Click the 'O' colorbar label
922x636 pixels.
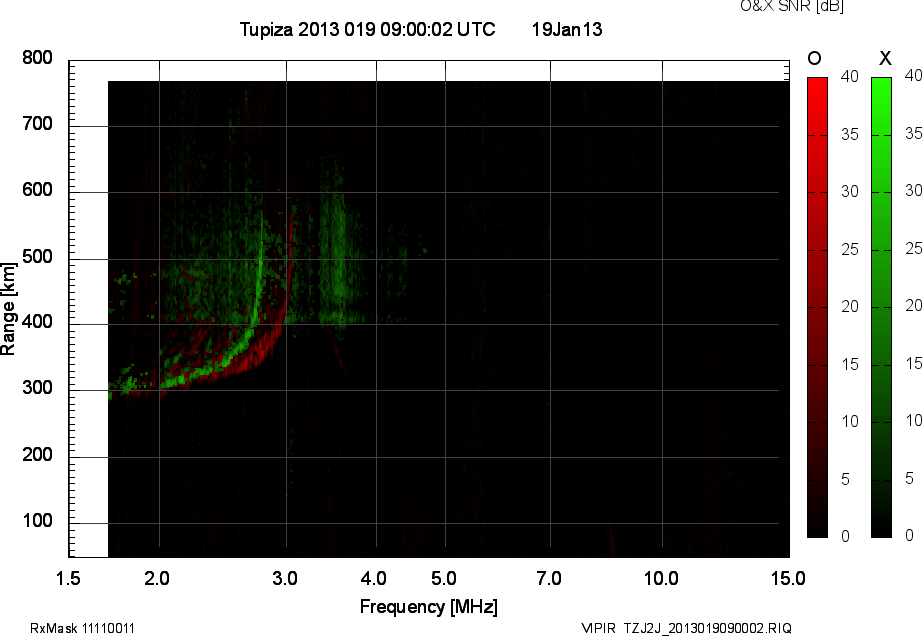click(814, 58)
